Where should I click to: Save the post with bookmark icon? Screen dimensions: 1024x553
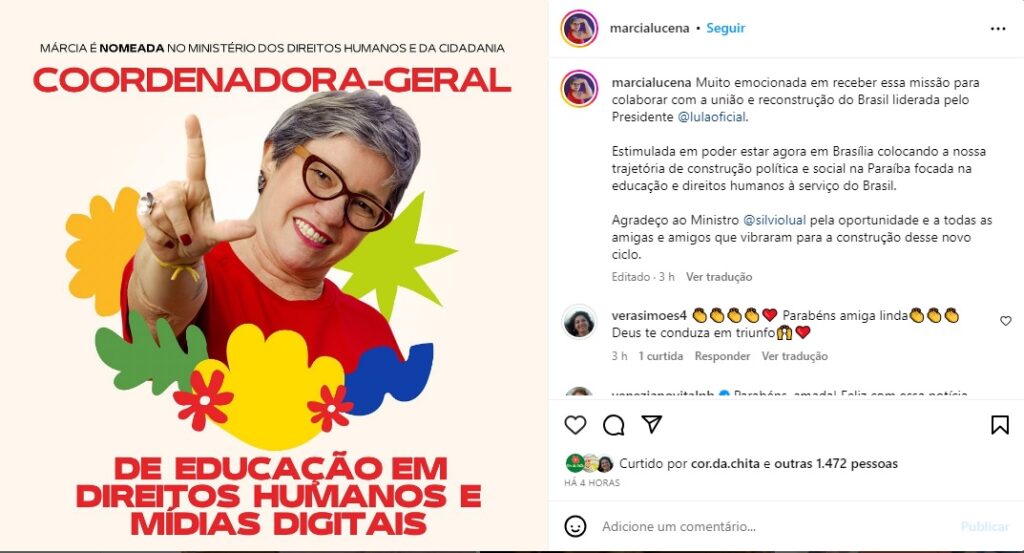999,425
